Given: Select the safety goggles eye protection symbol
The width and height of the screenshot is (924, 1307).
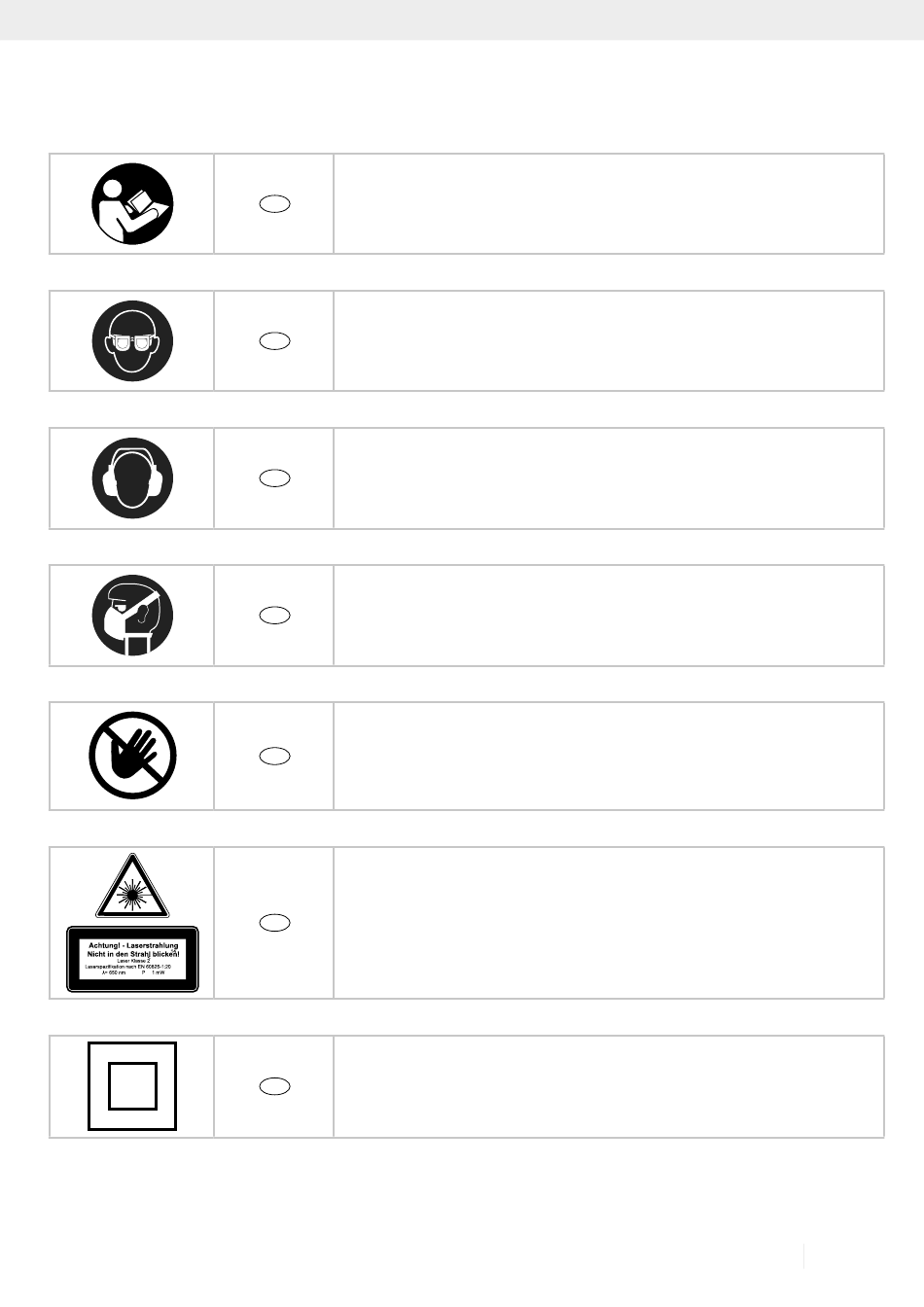Looking at the screenshot, I should 132,340.
